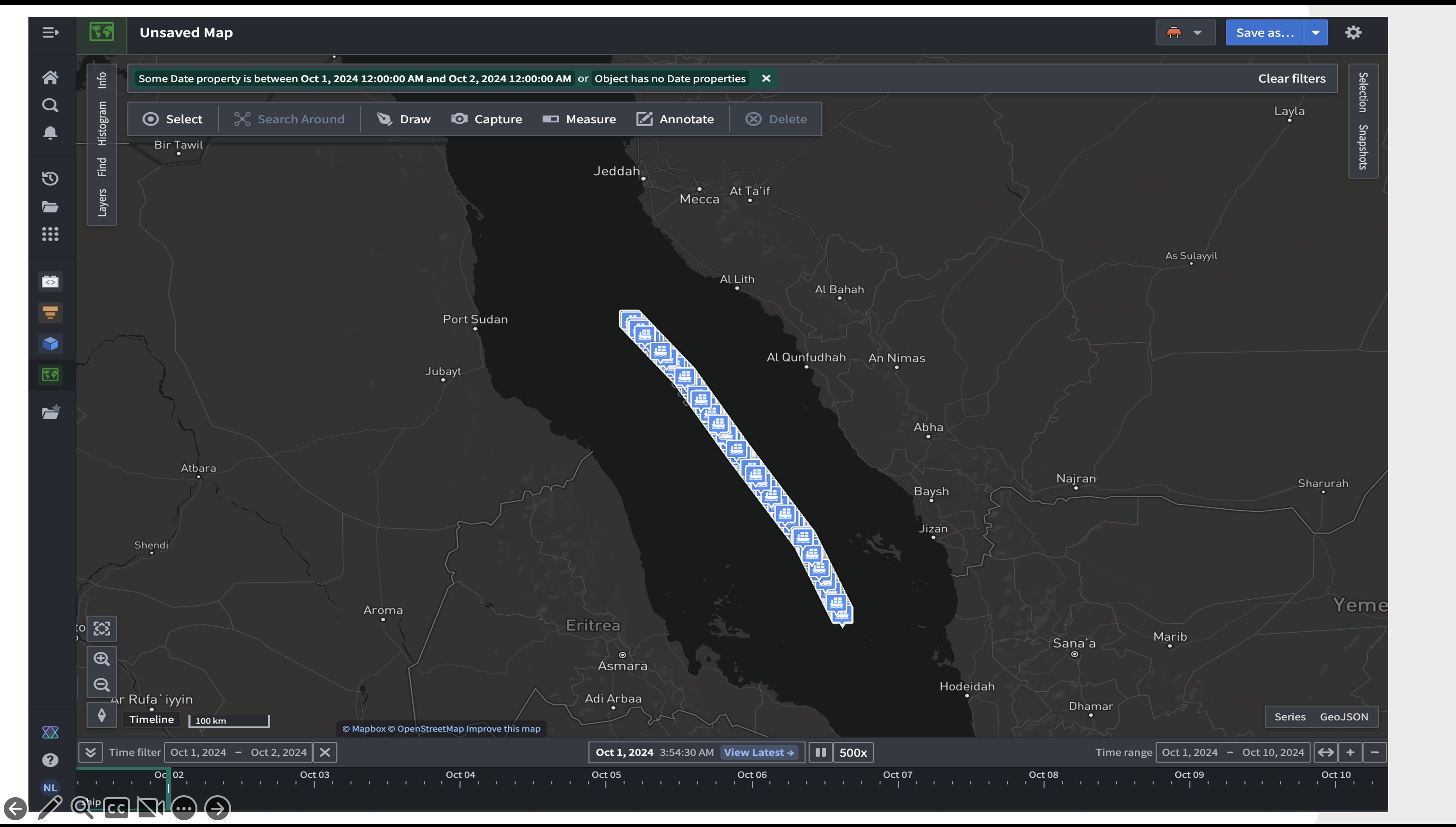Collapse the timeline with double chevron
The width and height of the screenshot is (1456, 827).
click(x=91, y=752)
